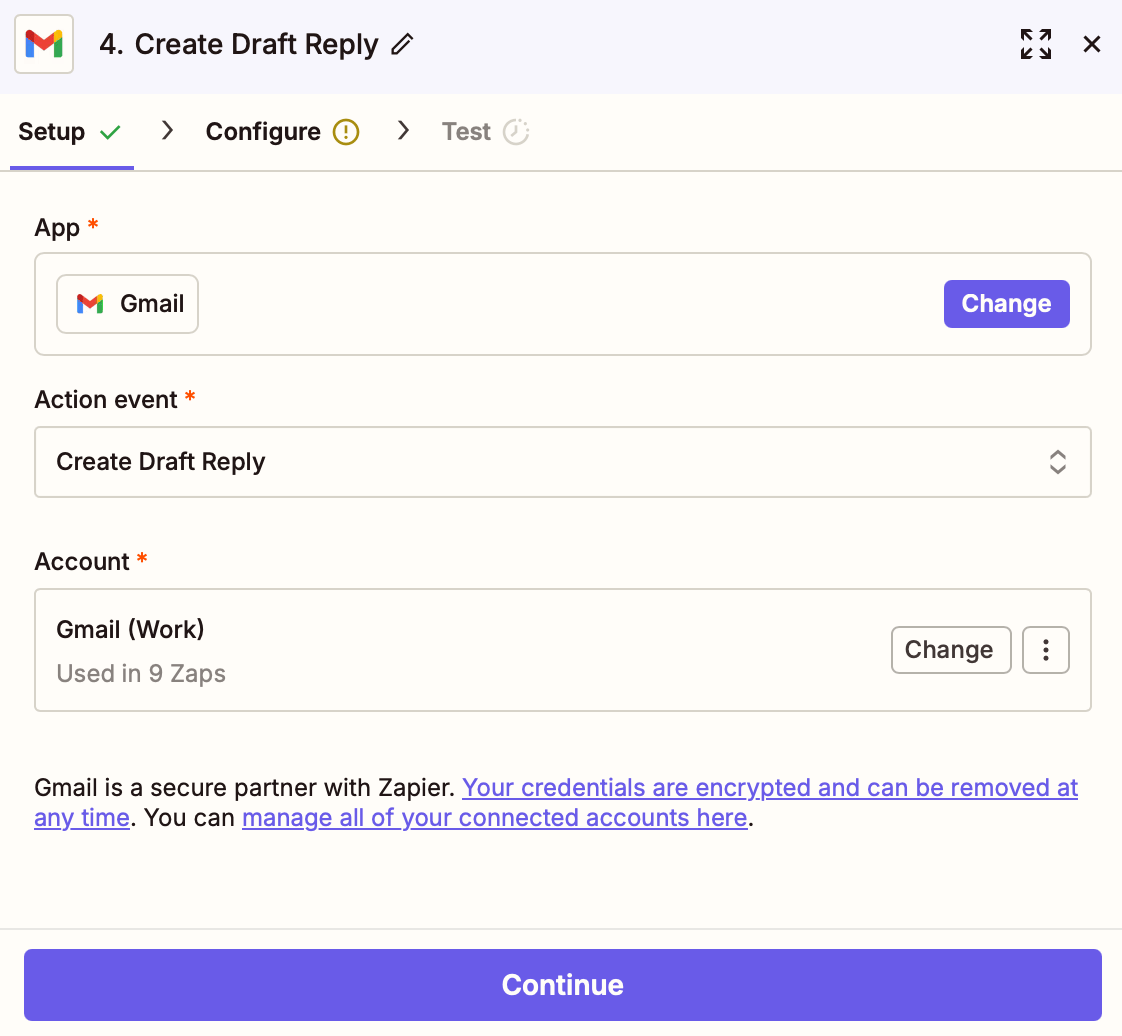Click the Configure warning icon

[346, 132]
